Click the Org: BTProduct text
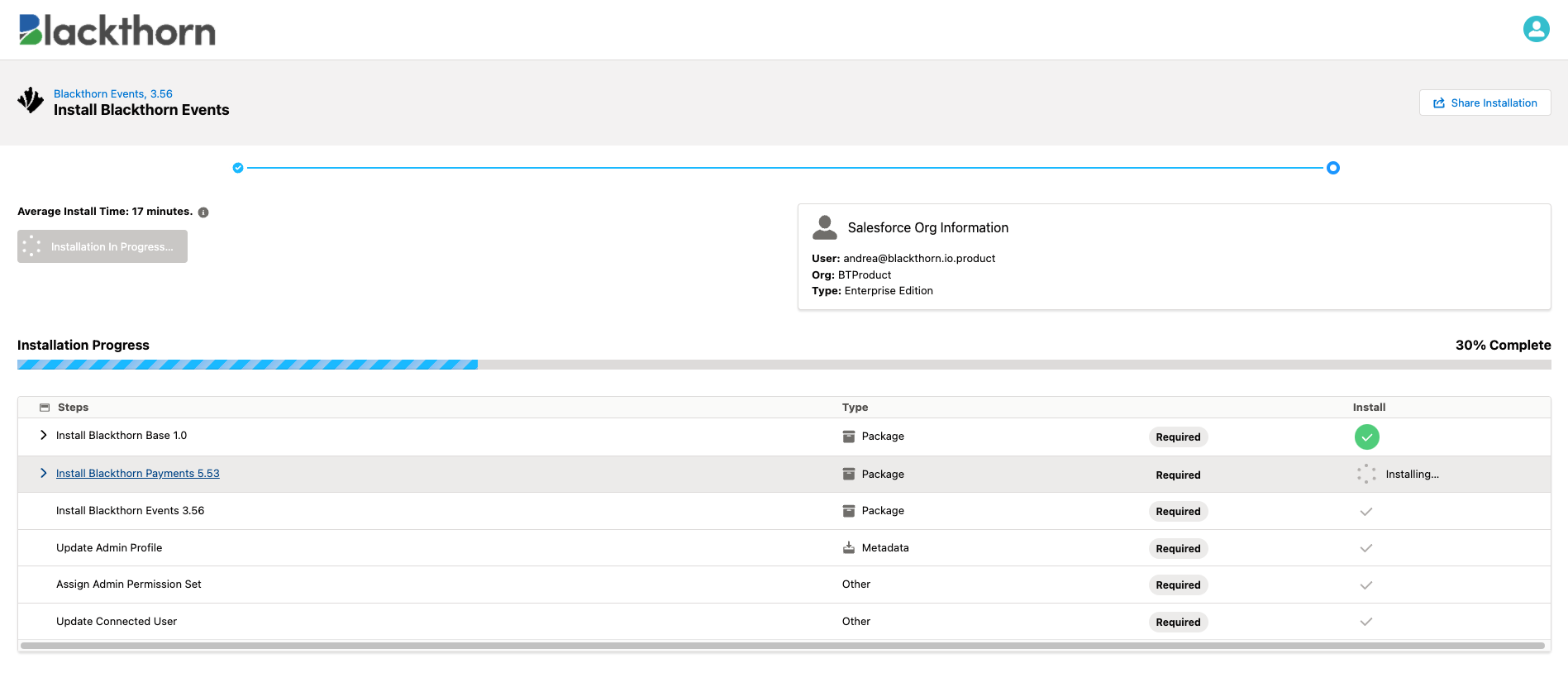This screenshot has width=1568, height=692. (851, 275)
